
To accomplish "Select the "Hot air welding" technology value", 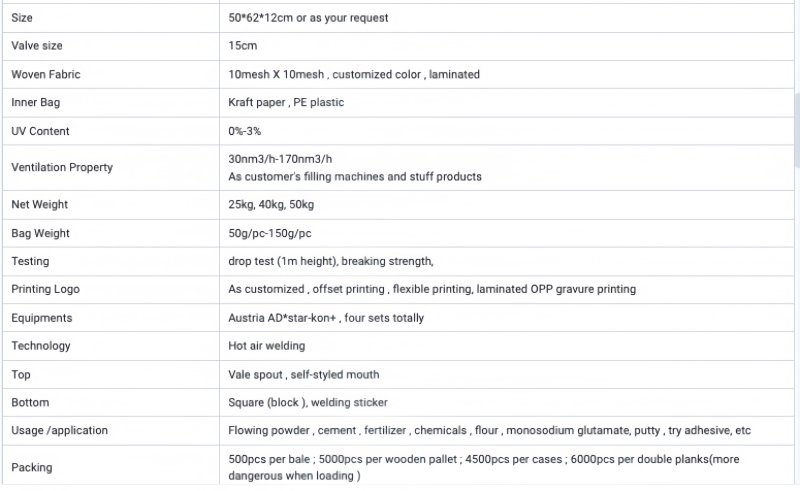I will pos(267,346).
